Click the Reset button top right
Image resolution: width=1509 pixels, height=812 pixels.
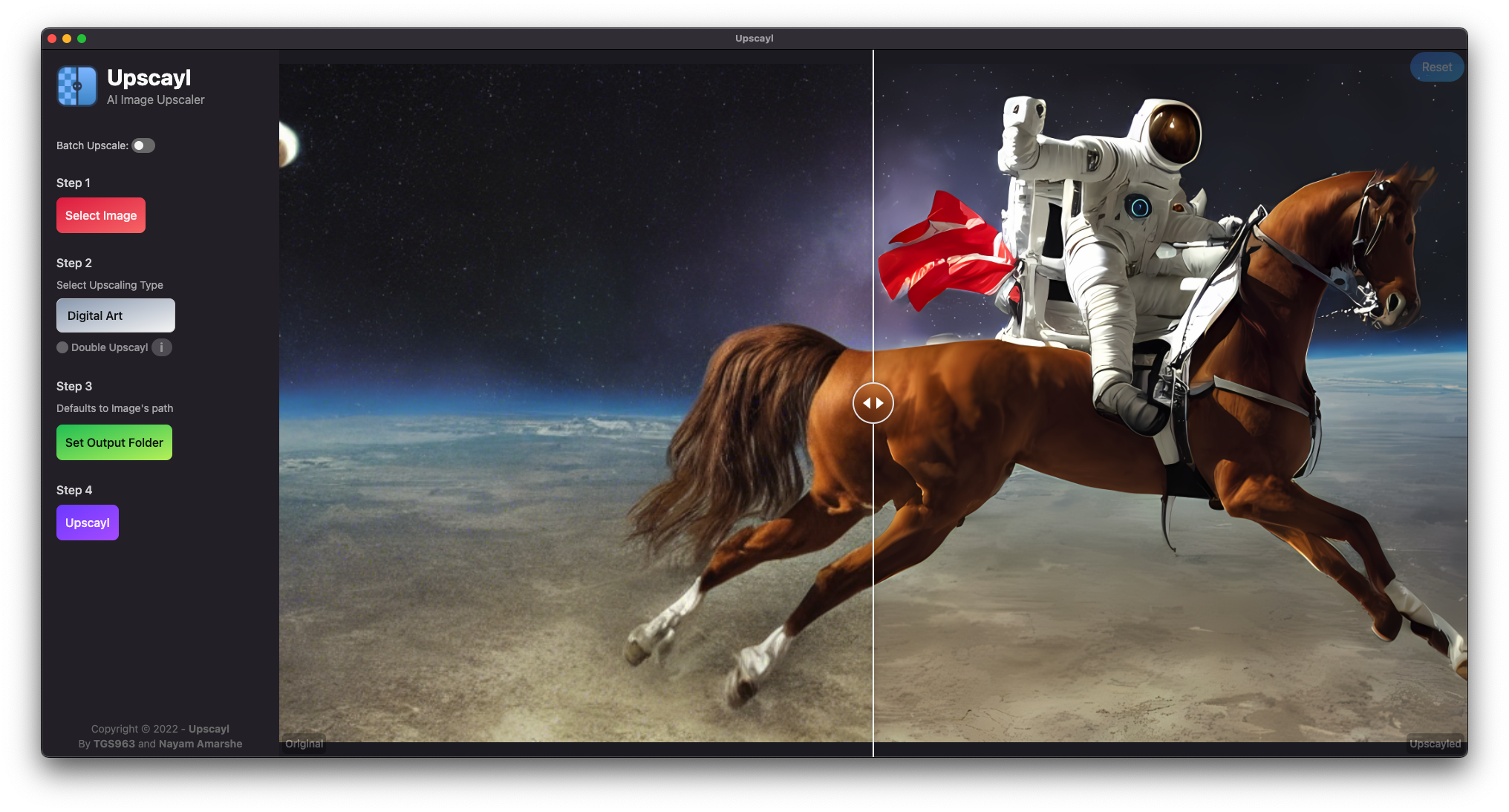pos(1436,67)
